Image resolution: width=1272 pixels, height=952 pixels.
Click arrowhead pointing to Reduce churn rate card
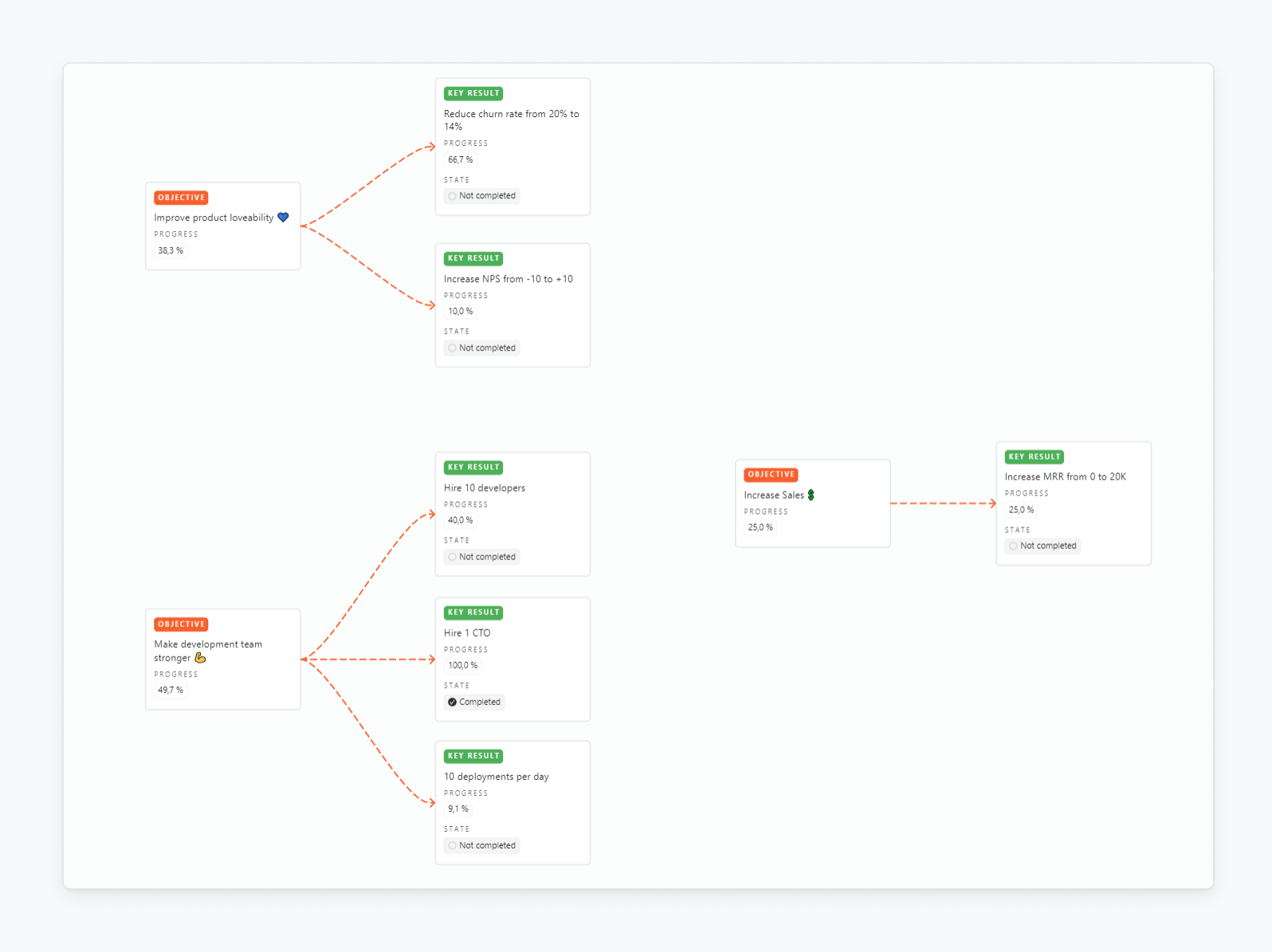click(x=431, y=147)
